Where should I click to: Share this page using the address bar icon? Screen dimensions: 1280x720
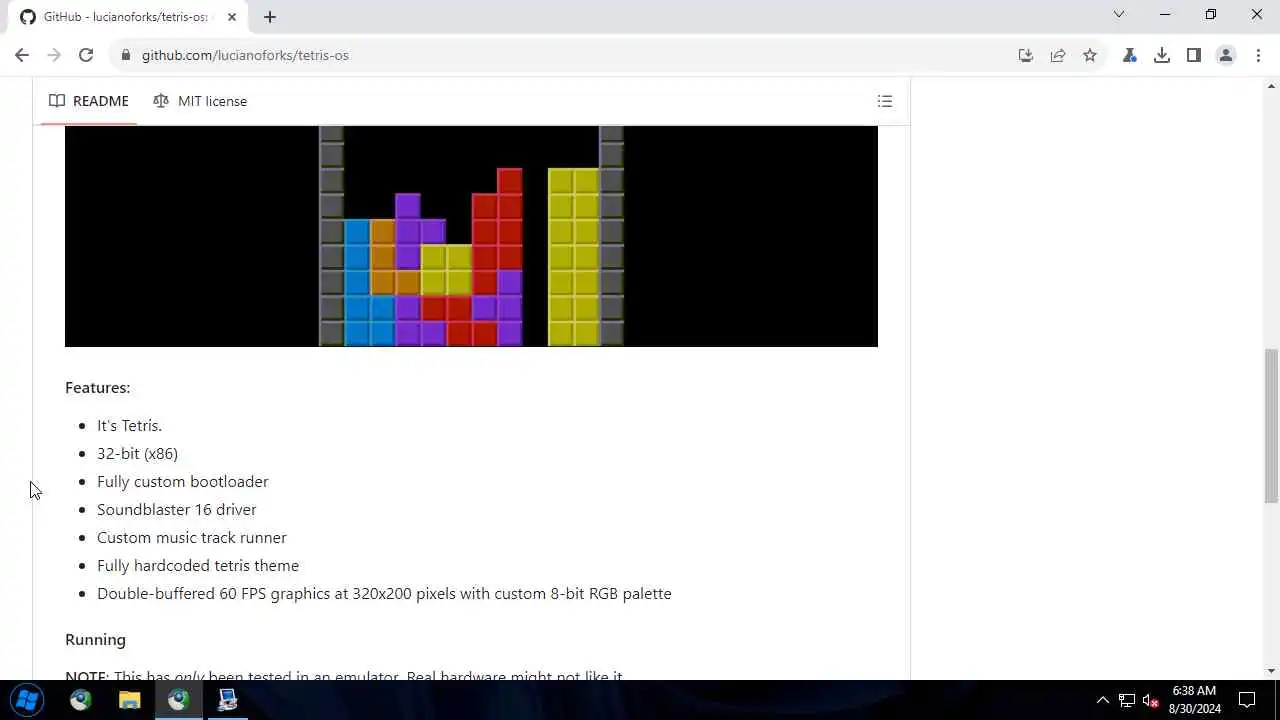[1058, 55]
